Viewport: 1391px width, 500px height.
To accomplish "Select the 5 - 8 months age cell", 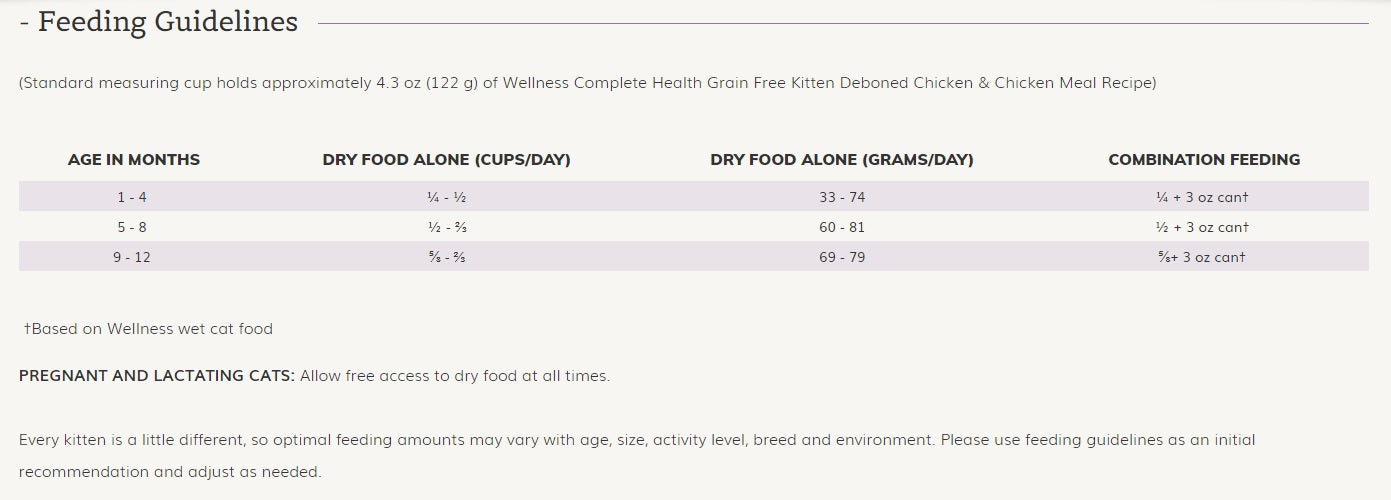I will (x=132, y=227).
